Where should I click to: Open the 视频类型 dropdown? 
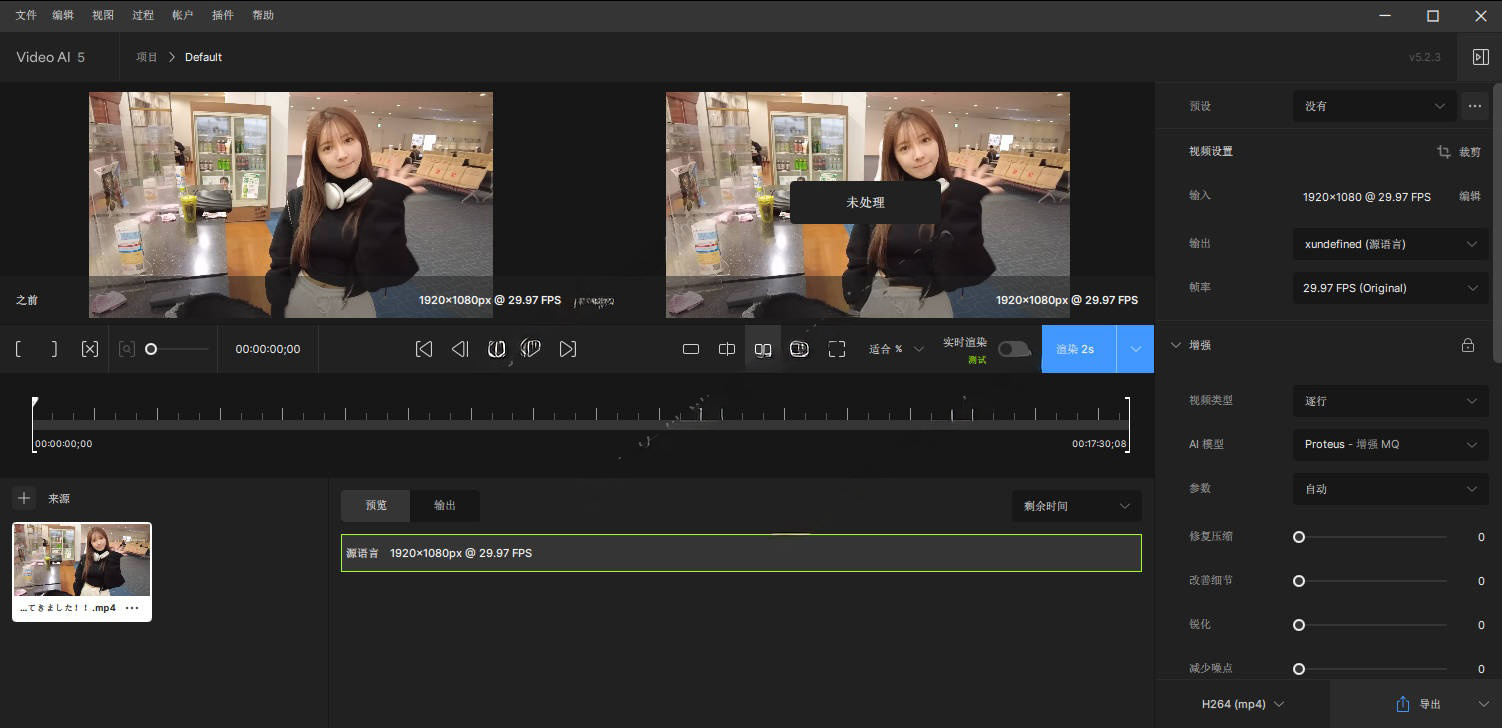1390,401
